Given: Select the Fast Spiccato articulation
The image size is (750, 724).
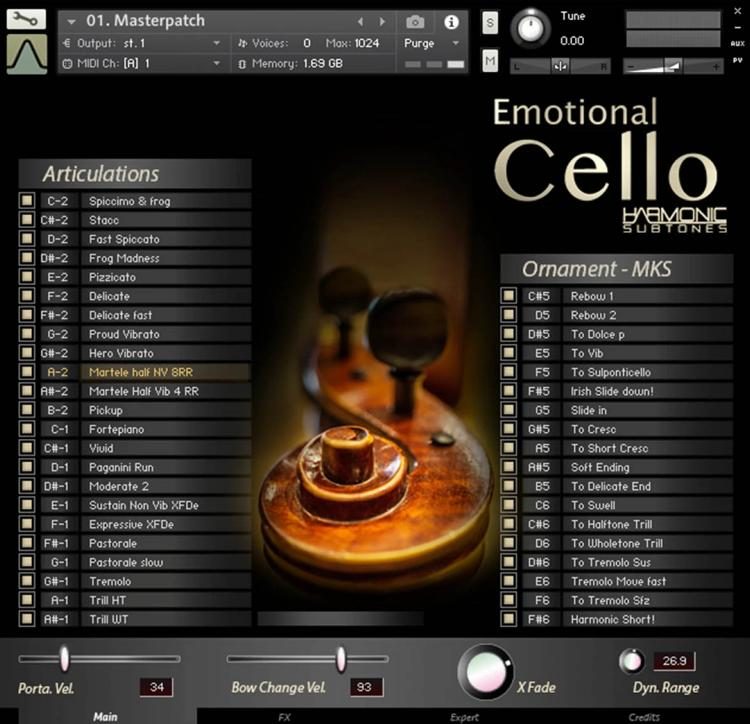Looking at the screenshot, I should (x=165, y=239).
